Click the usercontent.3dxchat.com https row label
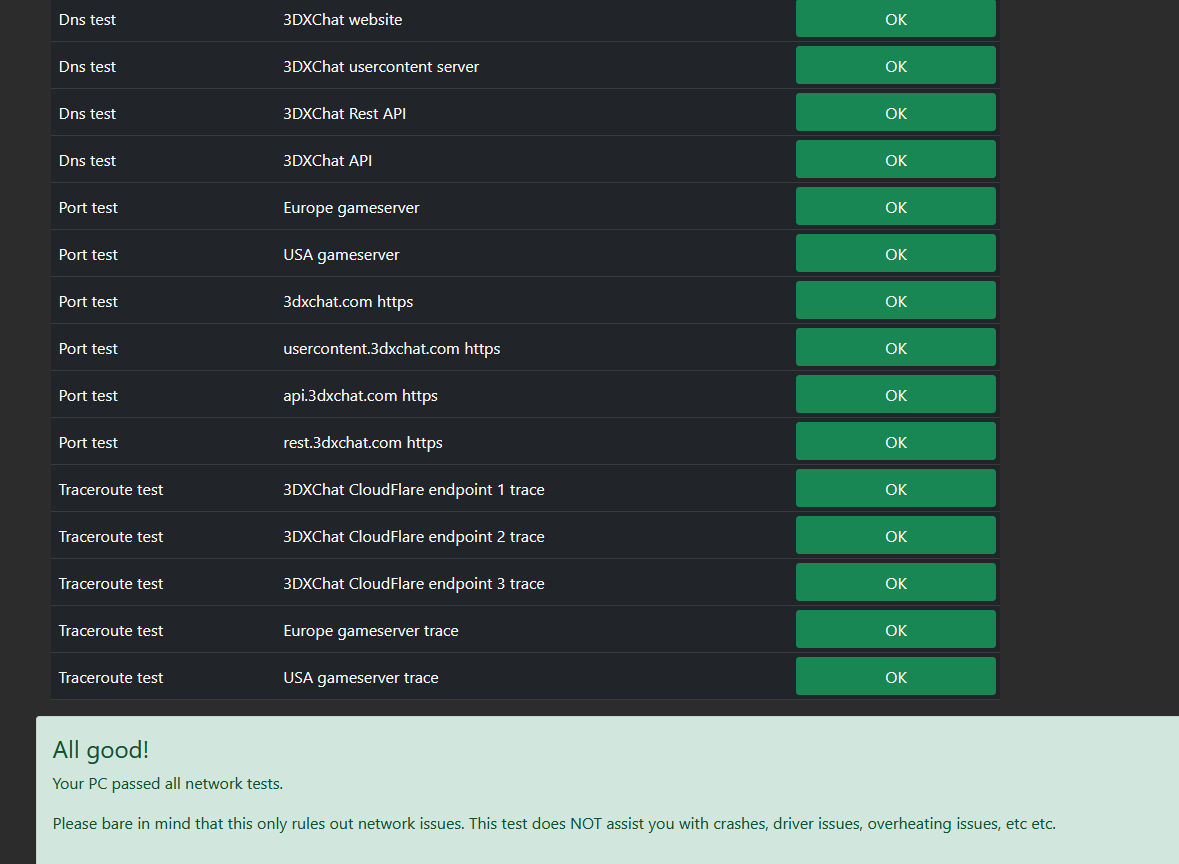Viewport: 1179px width, 864px height. pos(391,348)
